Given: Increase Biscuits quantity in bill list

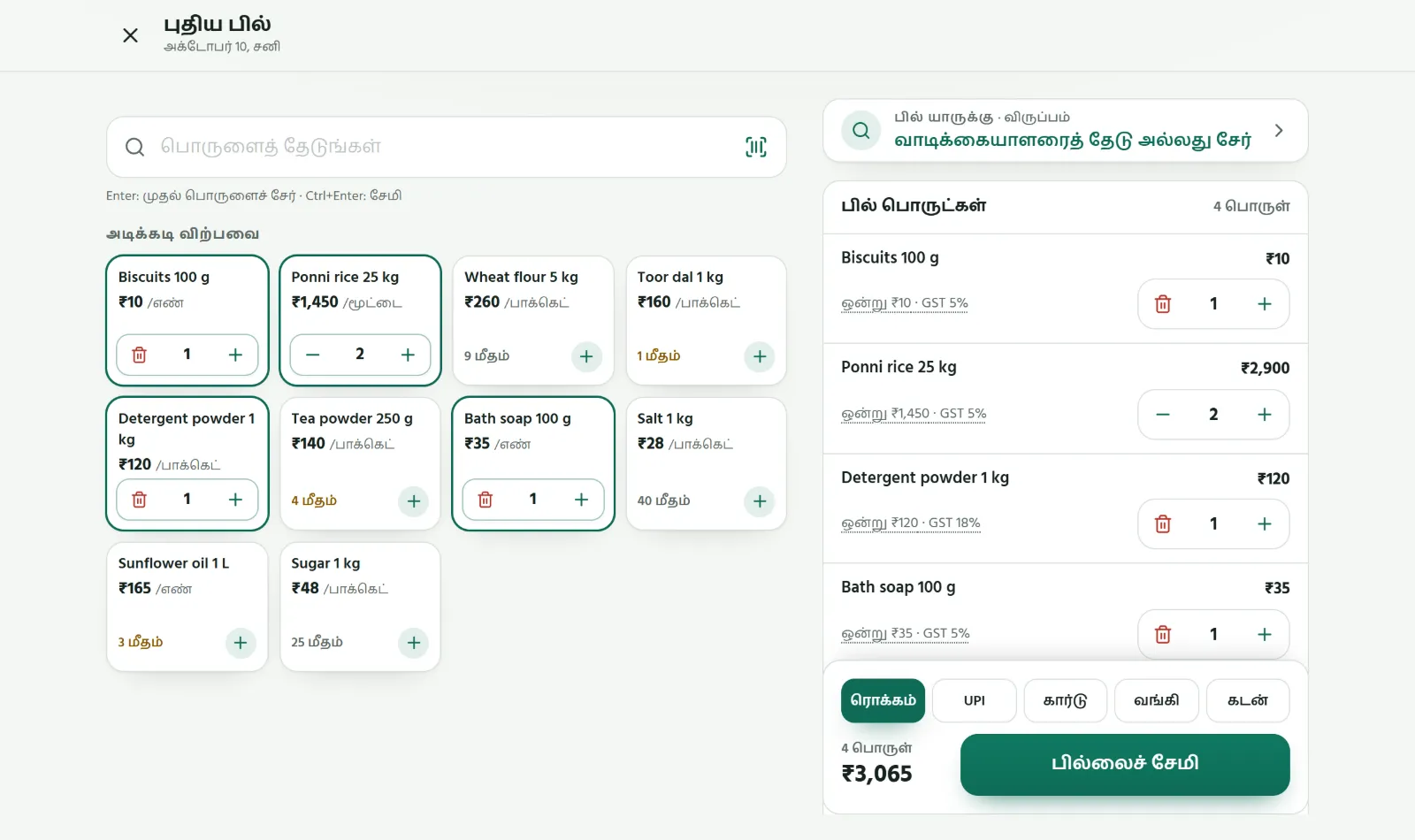Looking at the screenshot, I should tap(1265, 304).
